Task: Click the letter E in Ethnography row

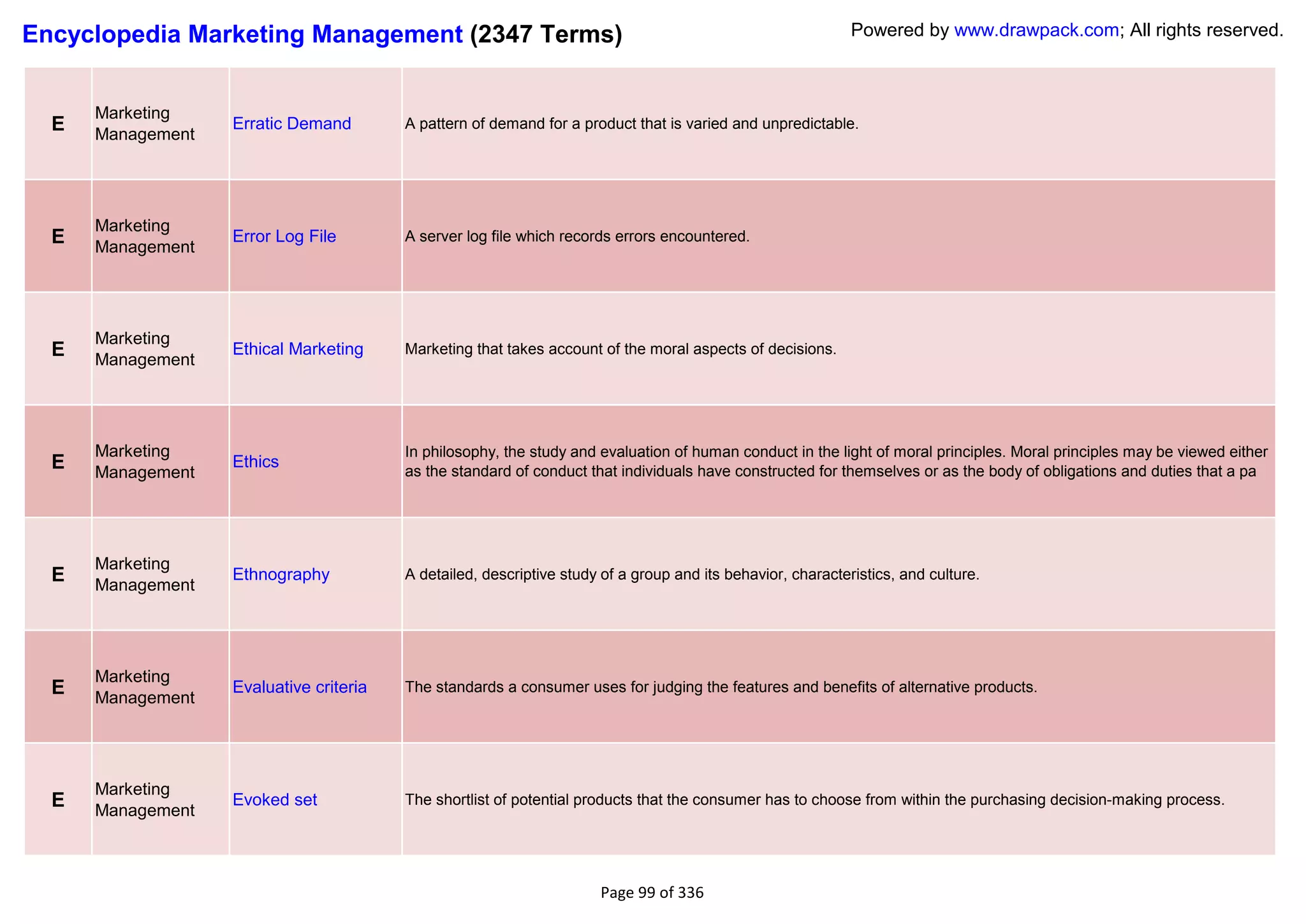Action: click(x=58, y=575)
